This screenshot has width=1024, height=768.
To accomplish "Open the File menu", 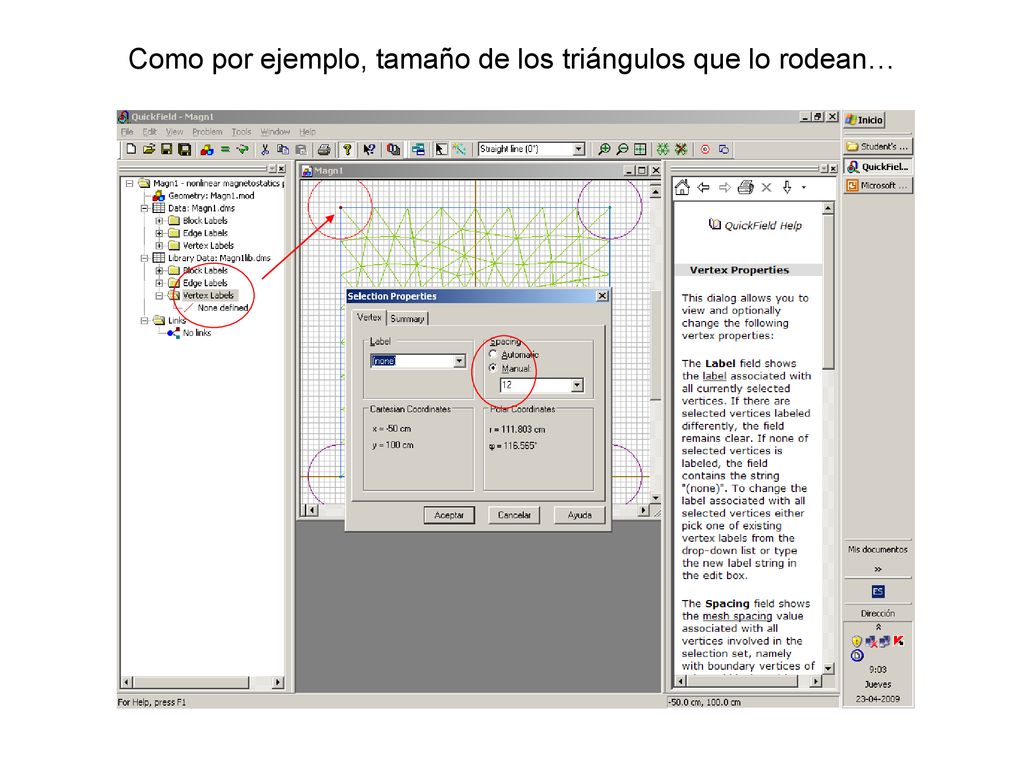I will 127,131.
